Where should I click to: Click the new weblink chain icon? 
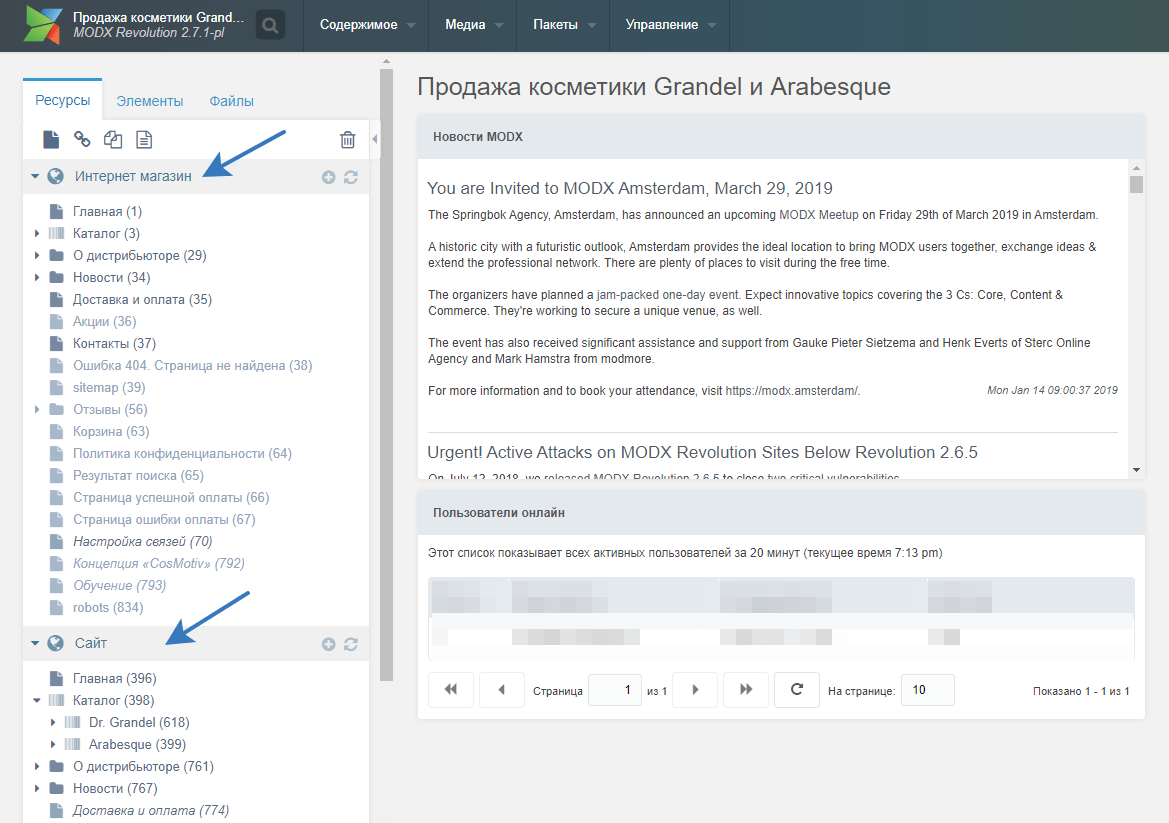(x=82, y=139)
